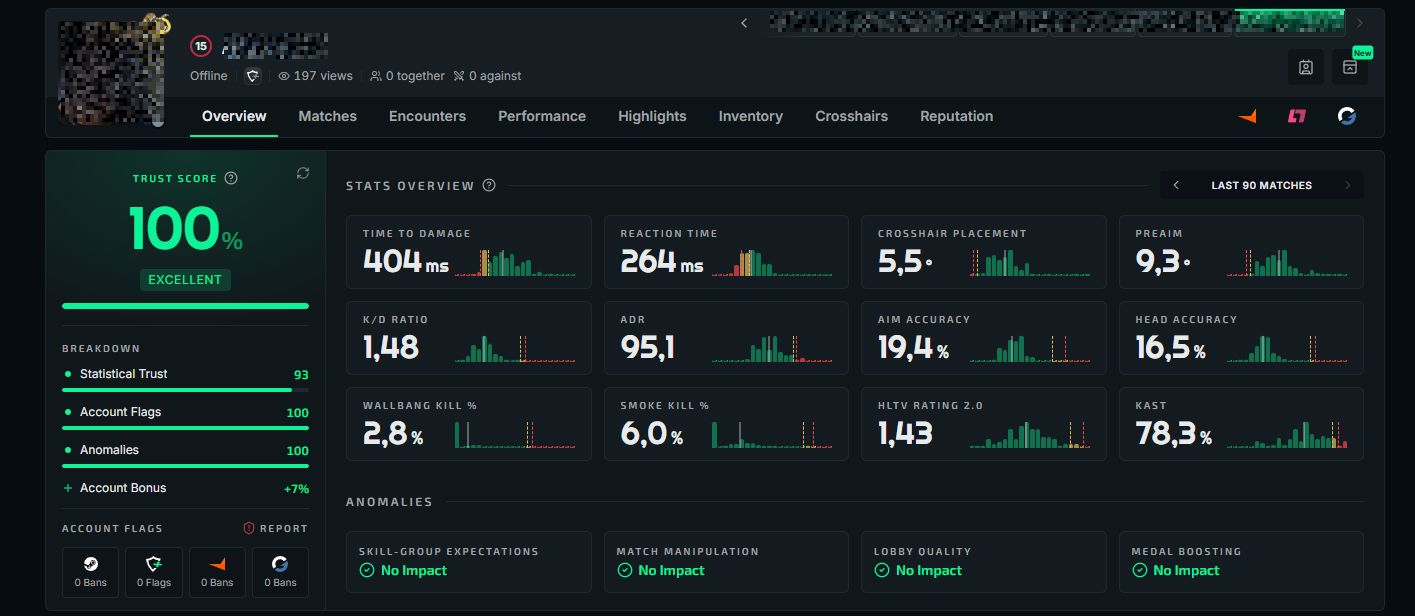Open the Last 90 Matches selector

click(1261, 185)
